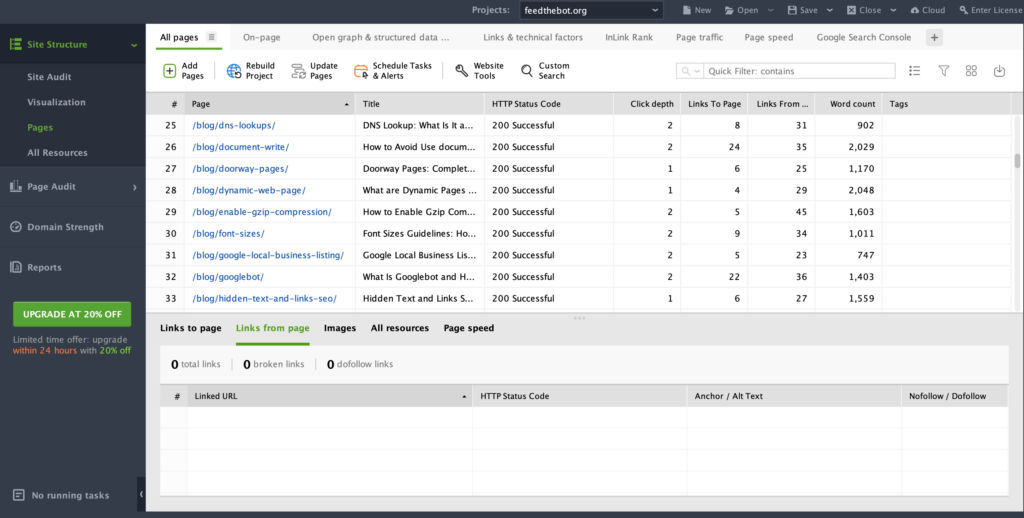This screenshot has width=1024, height=518.
Task: Click Upgrade at 20% off button
Action: (x=72, y=314)
